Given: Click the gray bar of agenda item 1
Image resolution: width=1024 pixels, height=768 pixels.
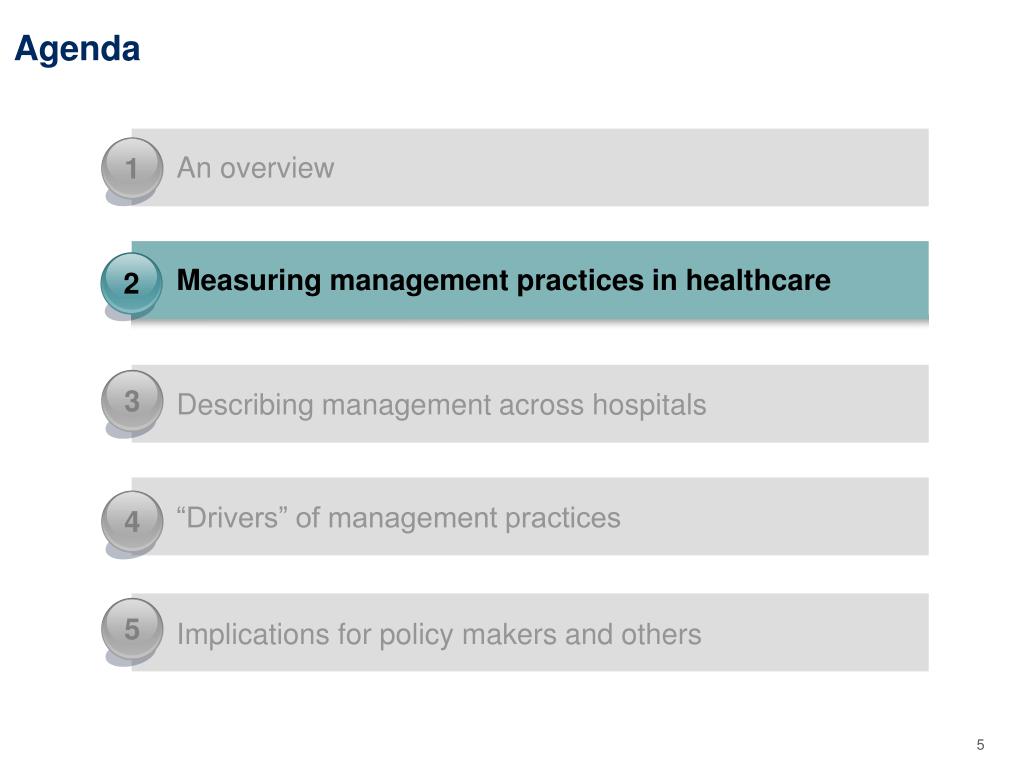Looking at the screenshot, I should coord(530,167).
